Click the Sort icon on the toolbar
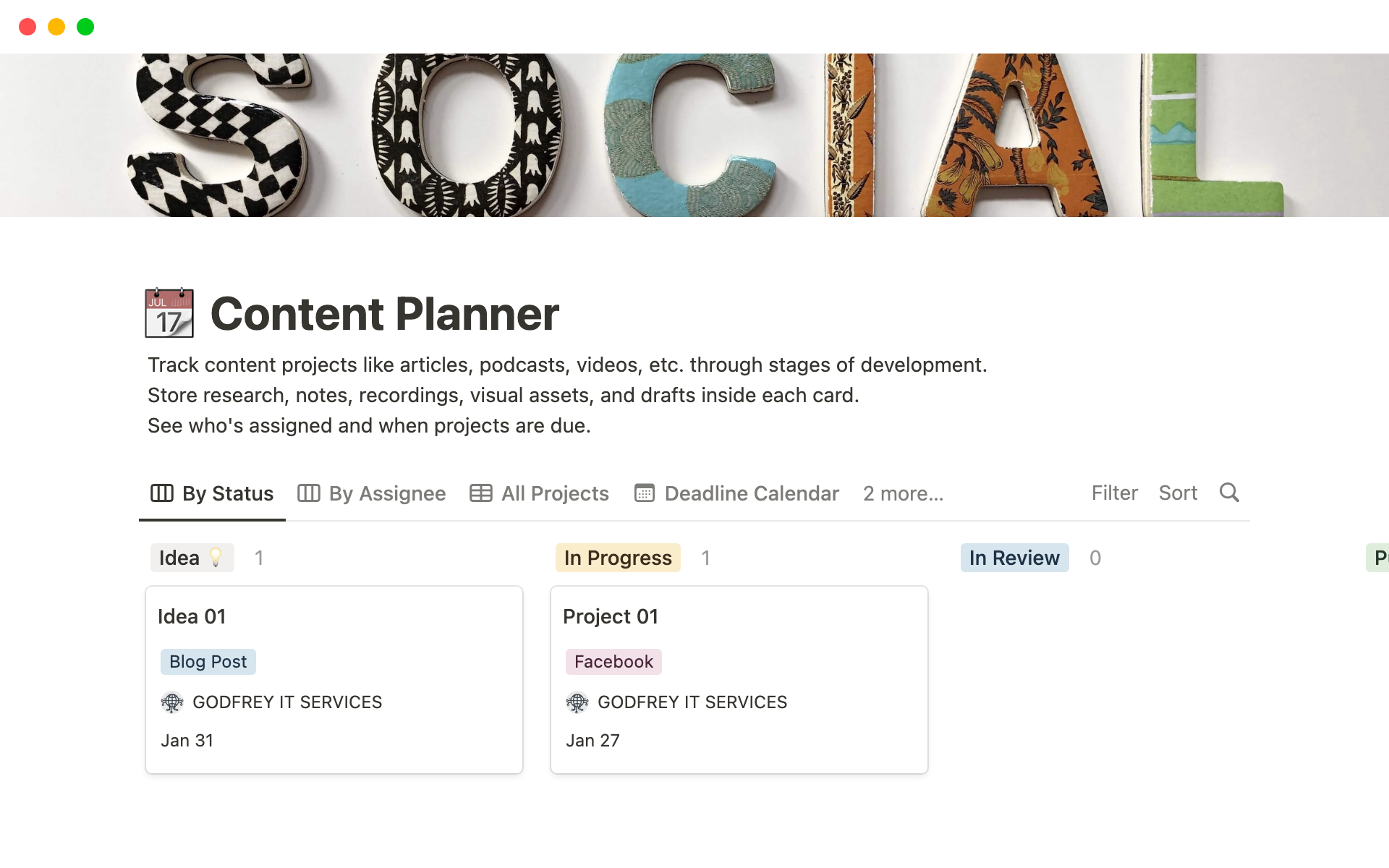This screenshot has width=1389, height=868. [x=1177, y=493]
